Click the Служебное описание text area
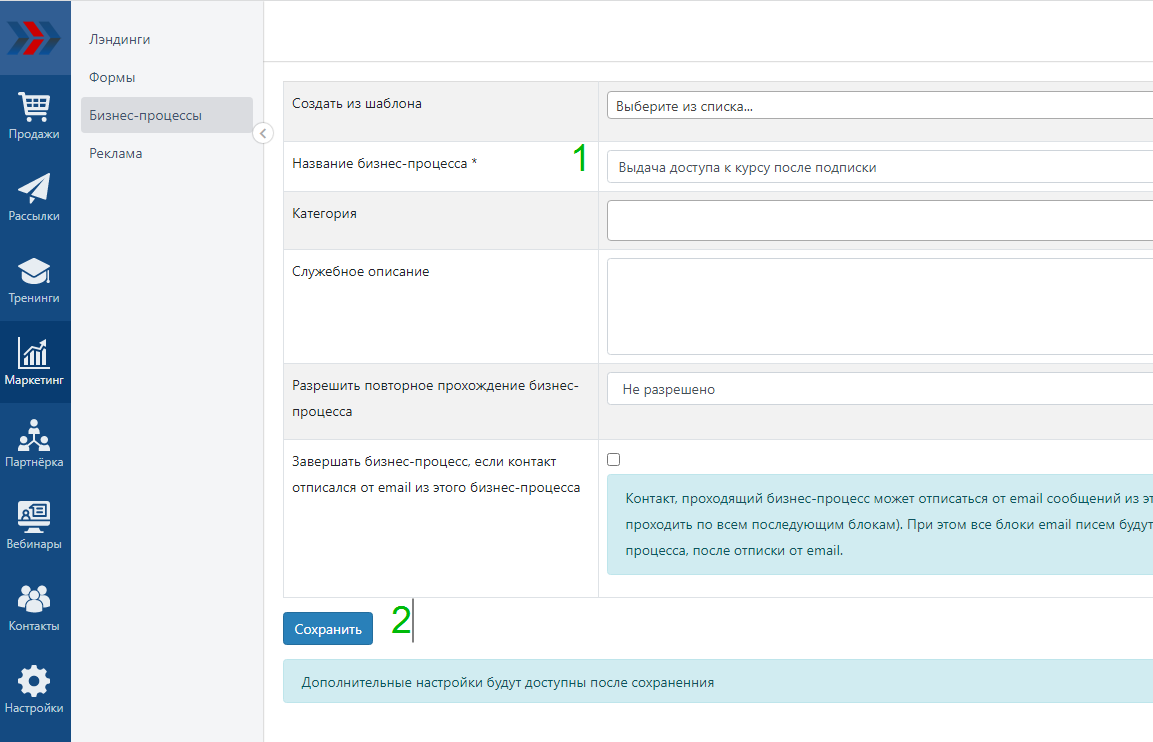 tap(880, 306)
